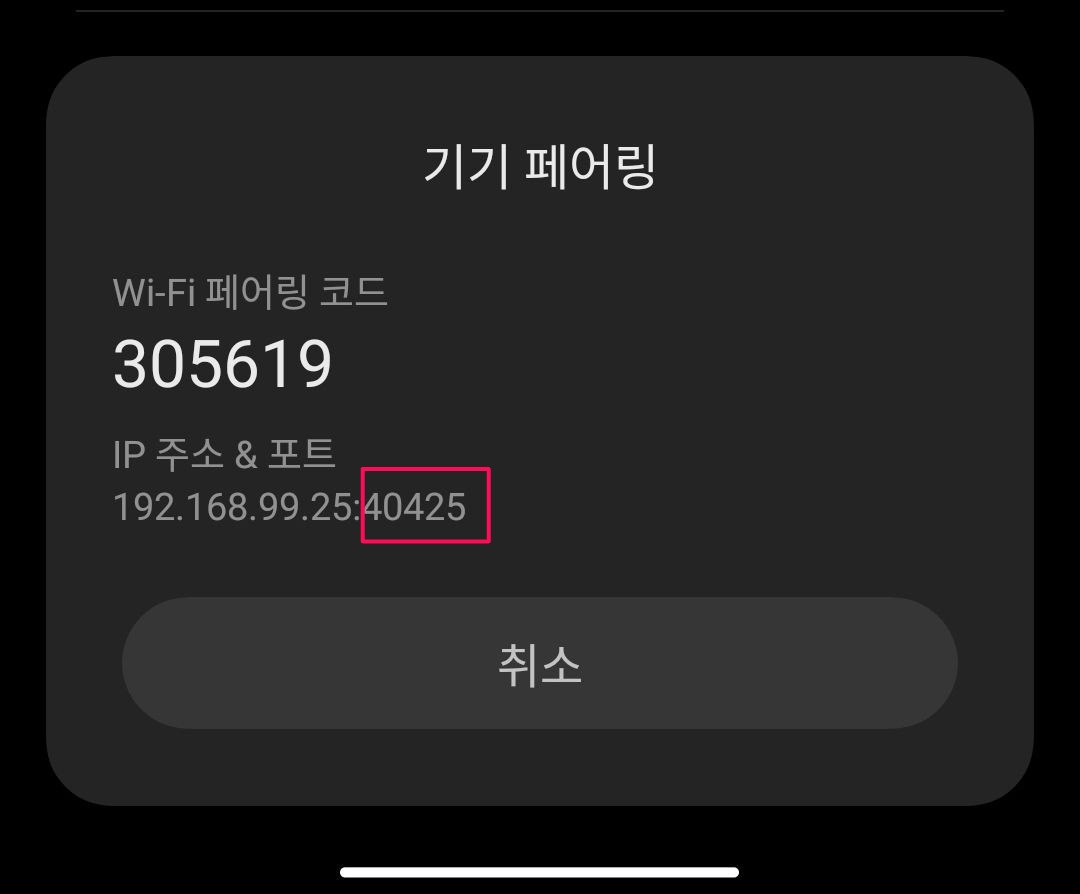The image size is (1080, 894).
Task: Select the 기기 페어링 dialog title
Action: coord(539,167)
